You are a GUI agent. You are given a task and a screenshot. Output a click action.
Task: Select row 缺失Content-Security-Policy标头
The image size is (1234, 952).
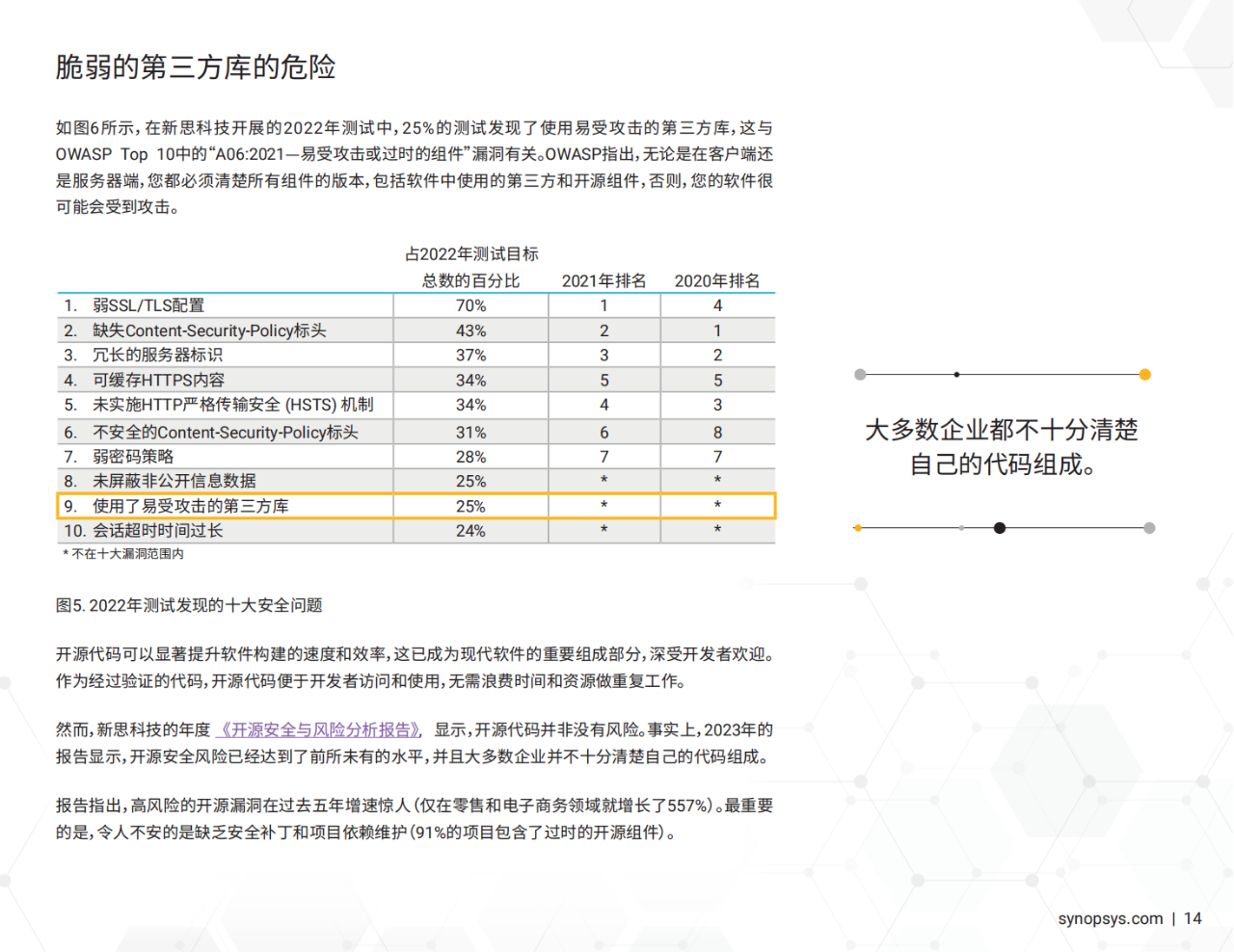coord(416,331)
